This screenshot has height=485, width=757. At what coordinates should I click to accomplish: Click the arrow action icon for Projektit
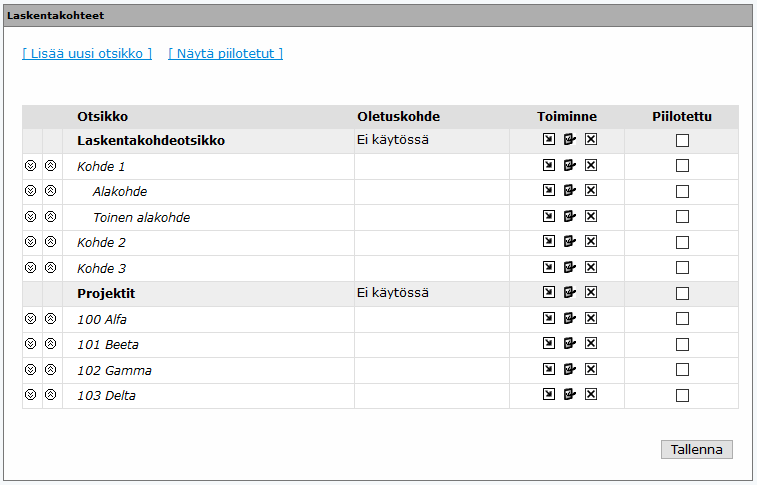pyautogui.click(x=549, y=293)
